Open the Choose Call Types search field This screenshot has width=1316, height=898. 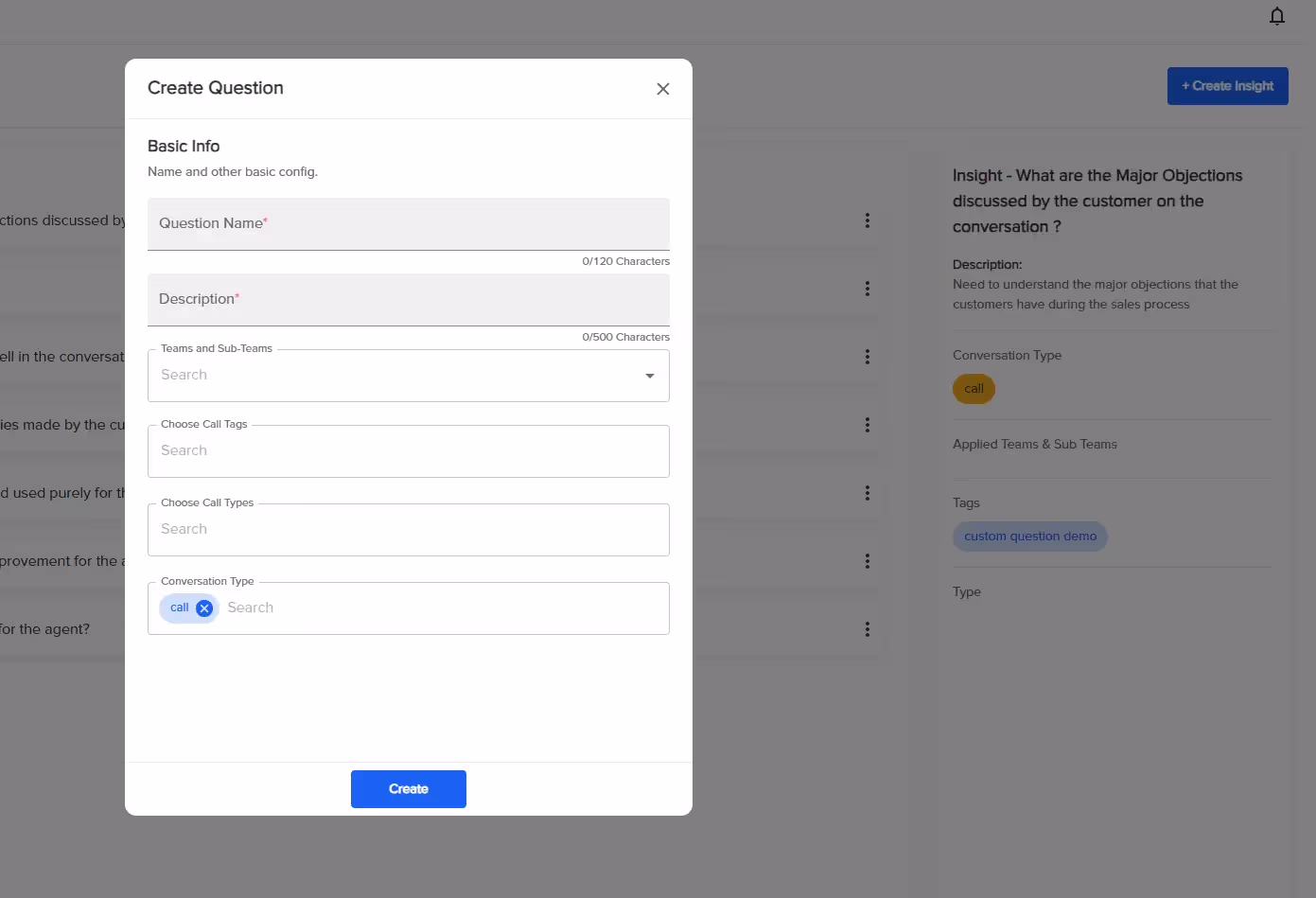(x=409, y=530)
